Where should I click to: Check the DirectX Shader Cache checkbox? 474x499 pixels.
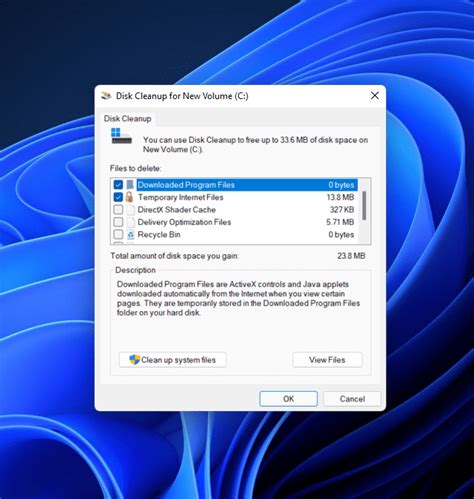(x=118, y=210)
